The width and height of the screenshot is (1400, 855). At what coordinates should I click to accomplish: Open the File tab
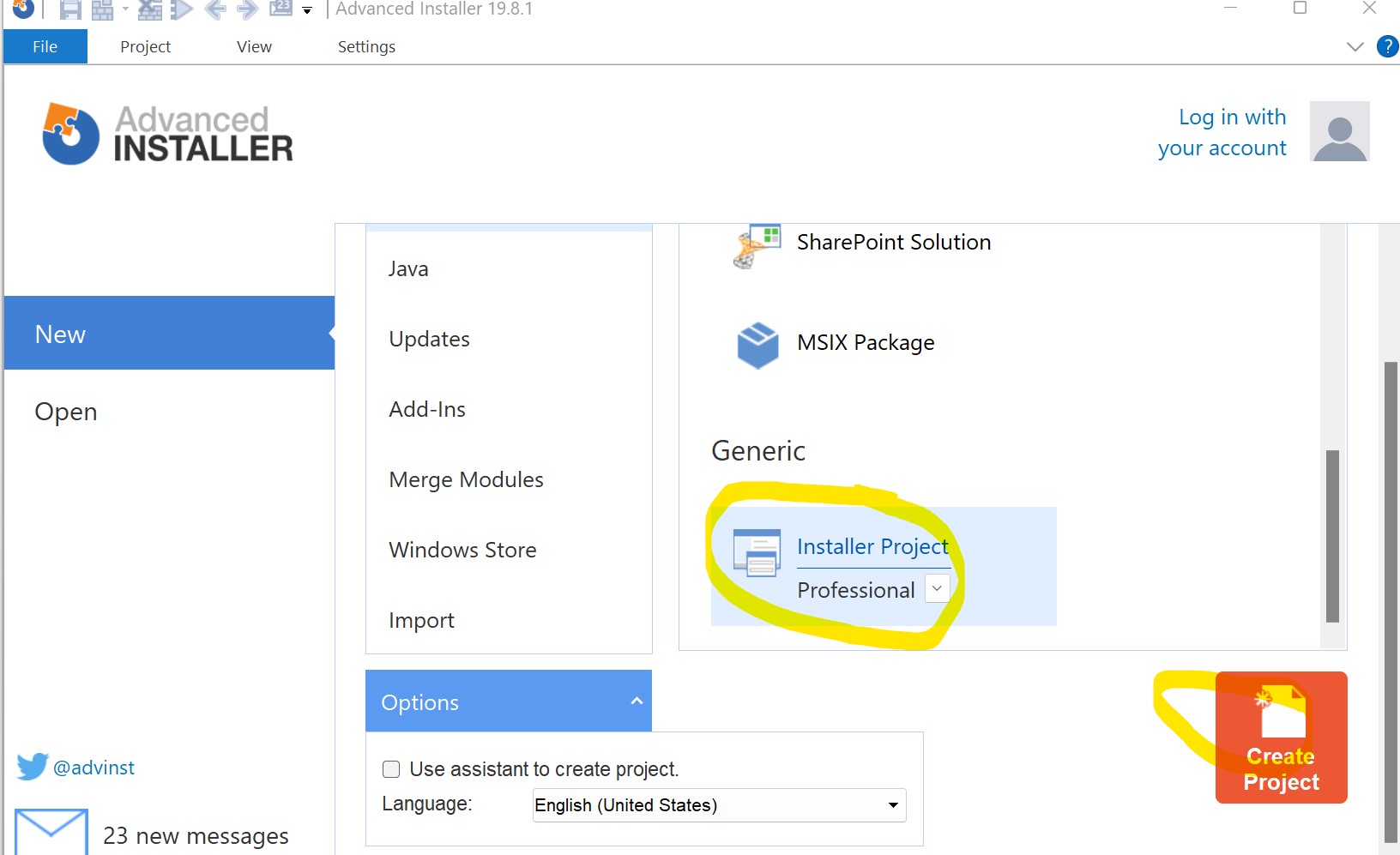(45, 46)
